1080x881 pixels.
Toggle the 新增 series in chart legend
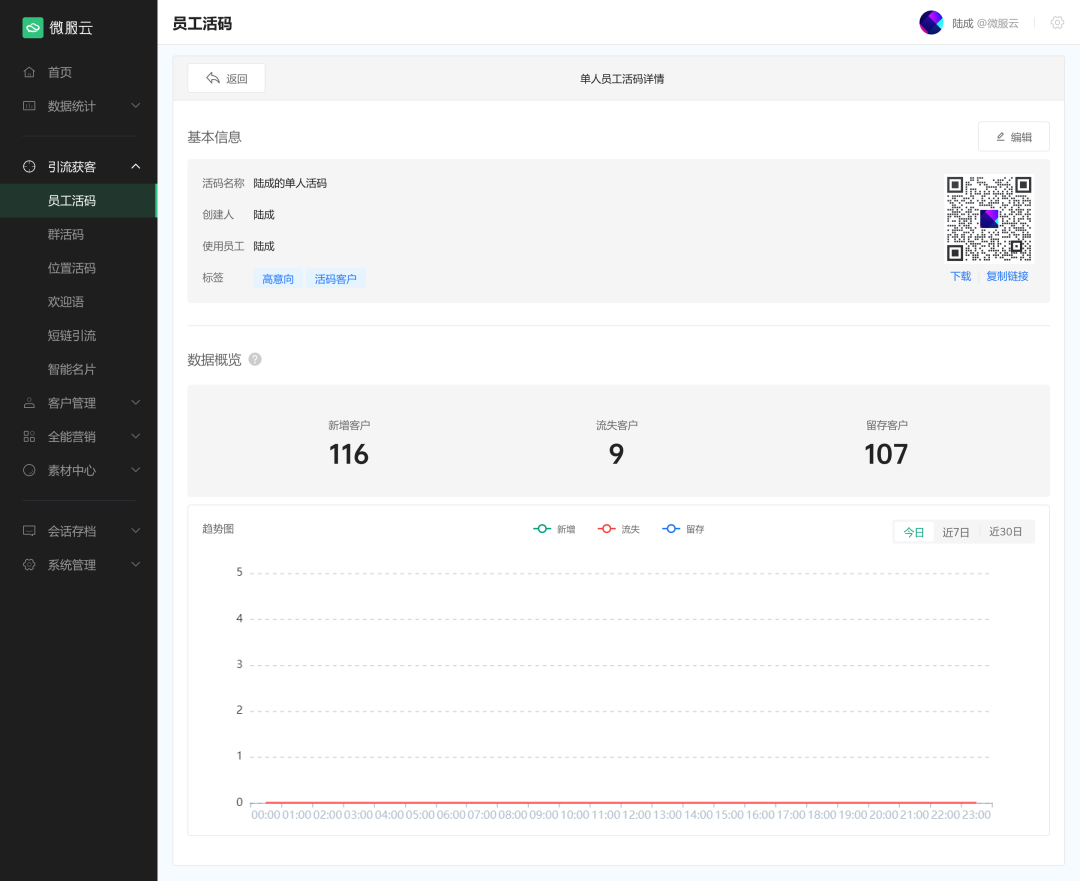pos(554,529)
